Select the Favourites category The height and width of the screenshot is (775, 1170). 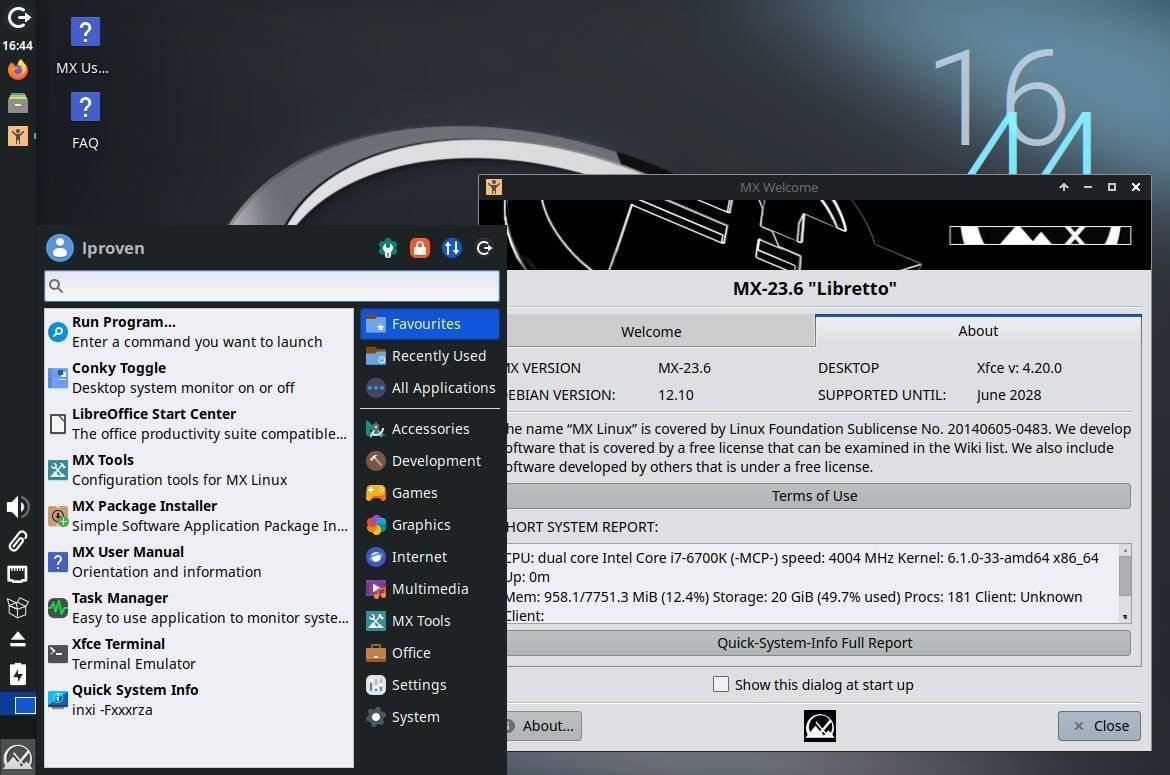(x=430, y=324)
